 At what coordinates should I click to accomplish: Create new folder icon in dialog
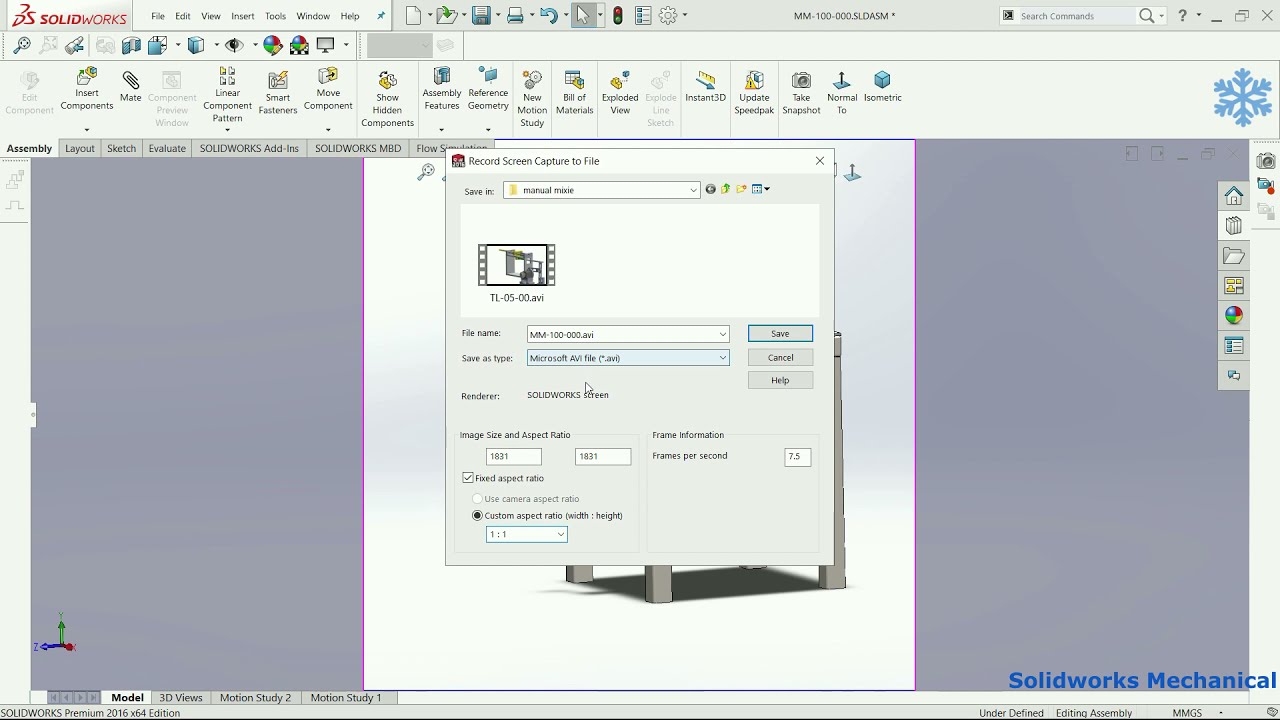click(x=741, y=189)
